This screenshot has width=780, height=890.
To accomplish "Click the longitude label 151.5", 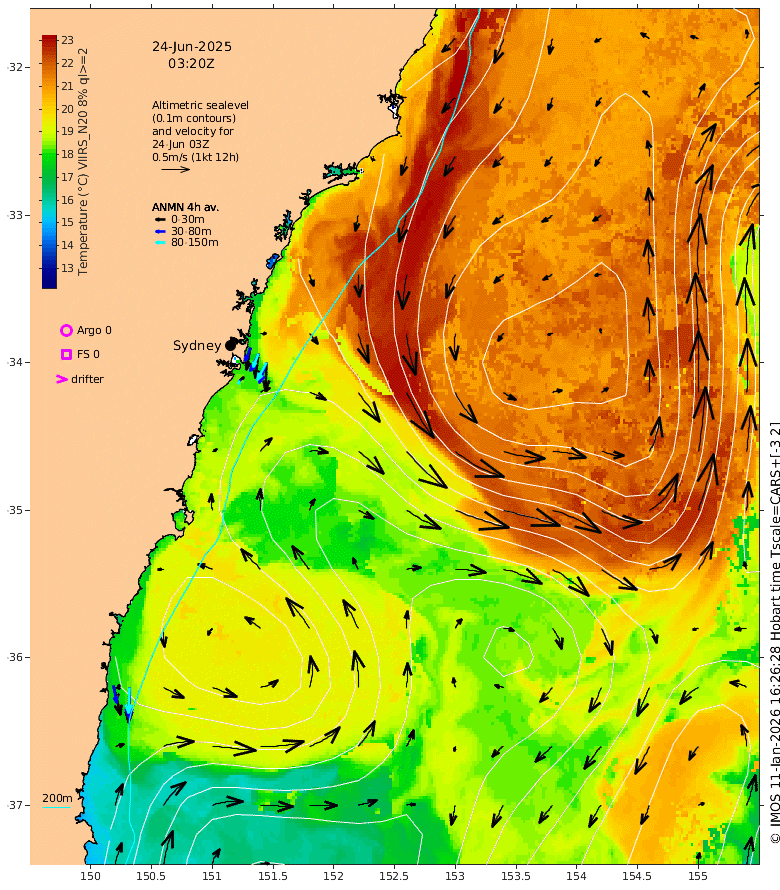I will point(272,876).
